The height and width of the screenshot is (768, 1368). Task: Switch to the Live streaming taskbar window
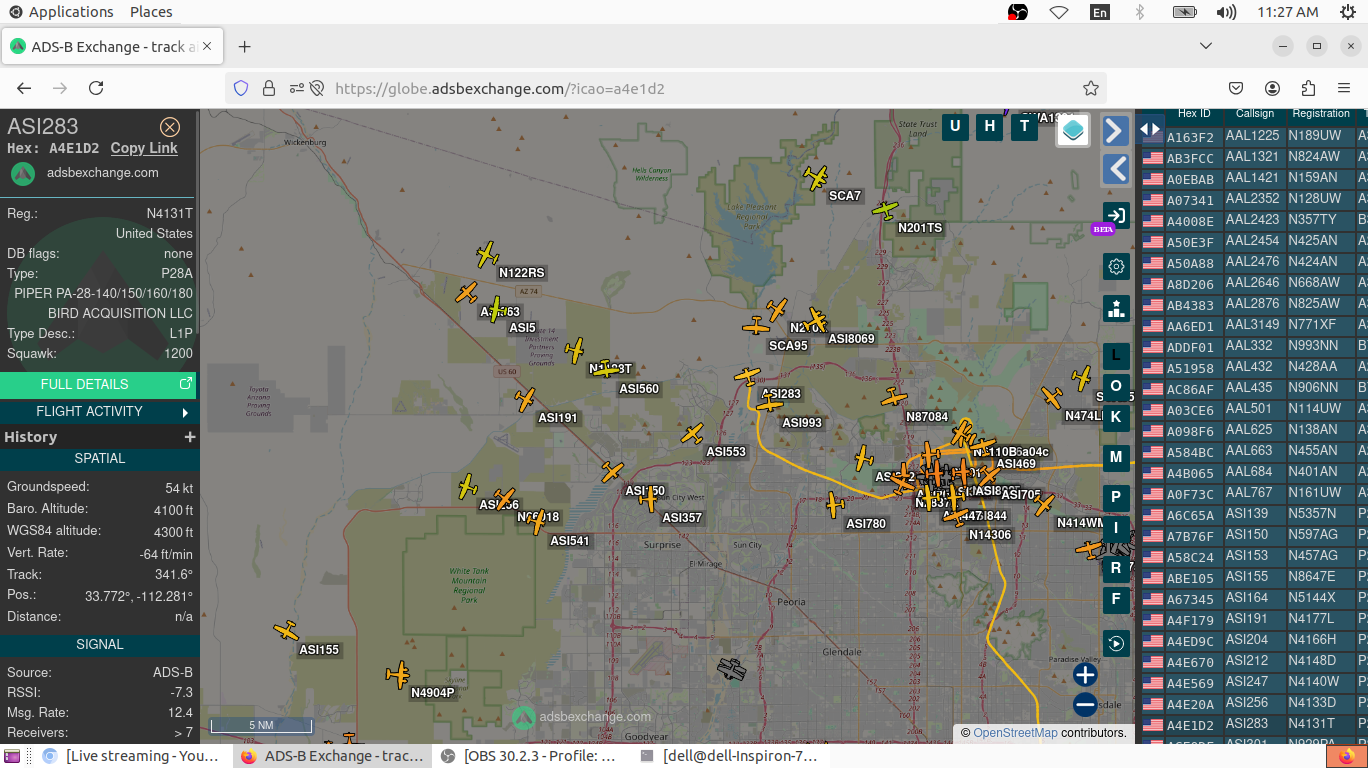[x=131, y=756]
